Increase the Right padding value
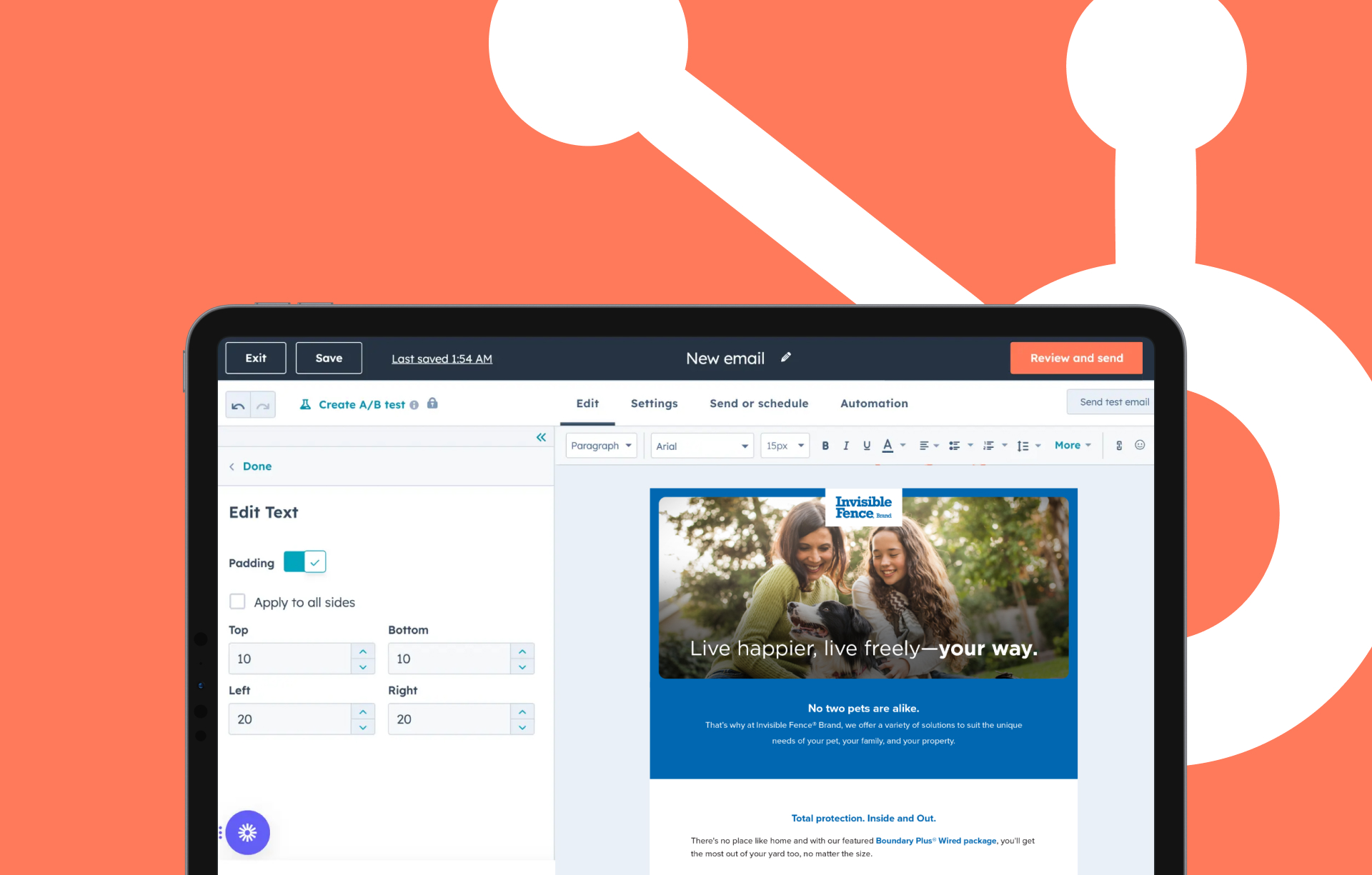The image size is (1372, 875). [522, 712]
